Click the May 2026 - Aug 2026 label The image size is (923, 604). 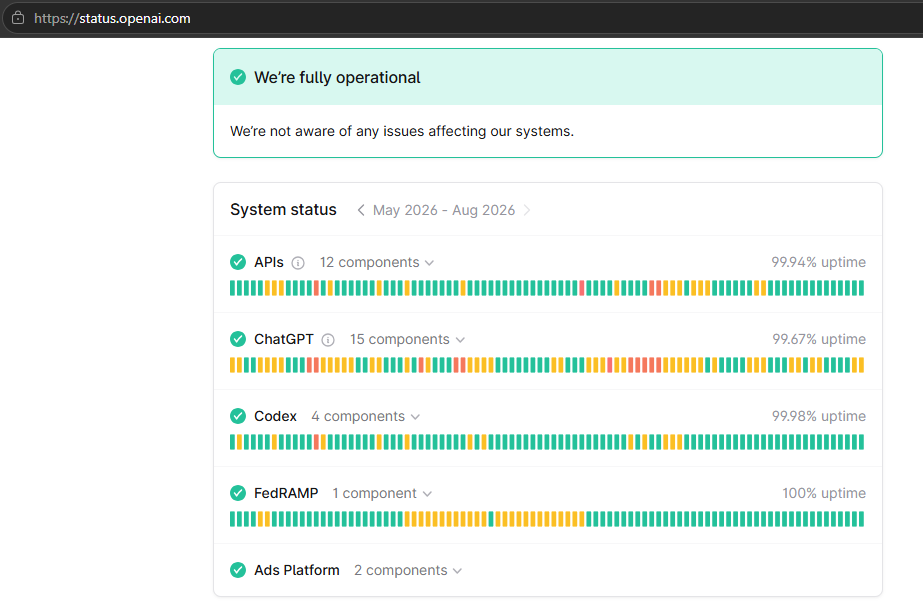[x=444, y=210]
